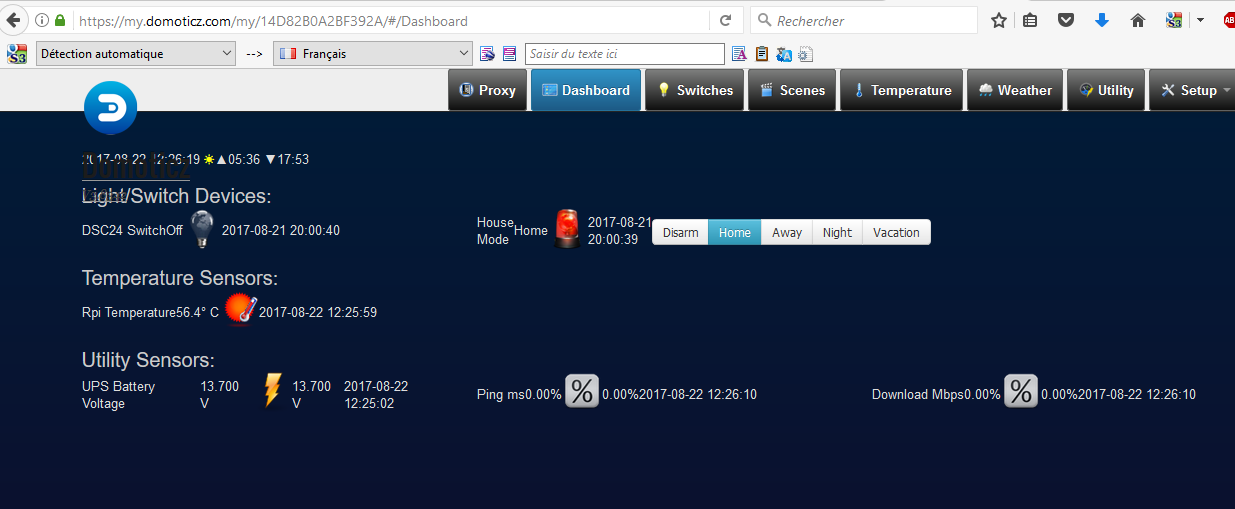The height and width of the screenshot is (509, 1235).
Task: Click the S3 translator icon in browser toolbar
Action: click(x=1175, y=20)
